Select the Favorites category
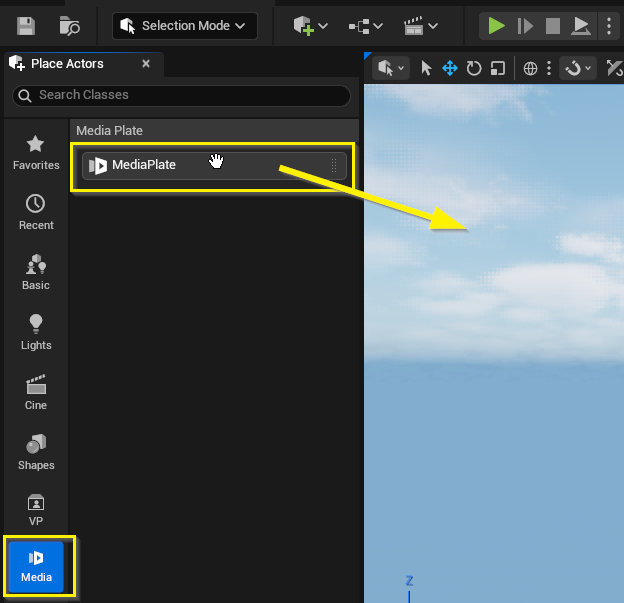The height and width of the screenshot is (603, 624). click(x=36, y=153)
